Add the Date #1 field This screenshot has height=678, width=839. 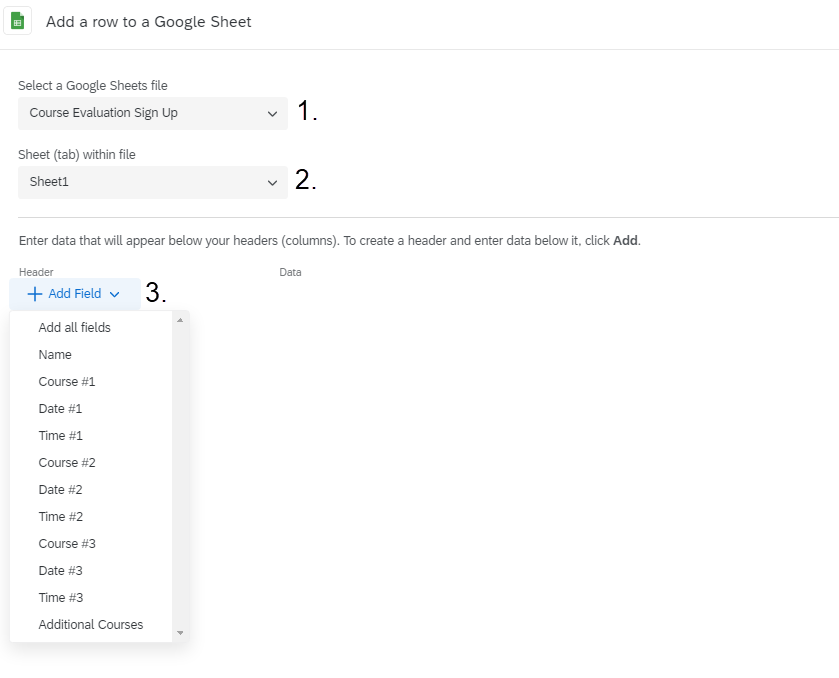(61, 408)
